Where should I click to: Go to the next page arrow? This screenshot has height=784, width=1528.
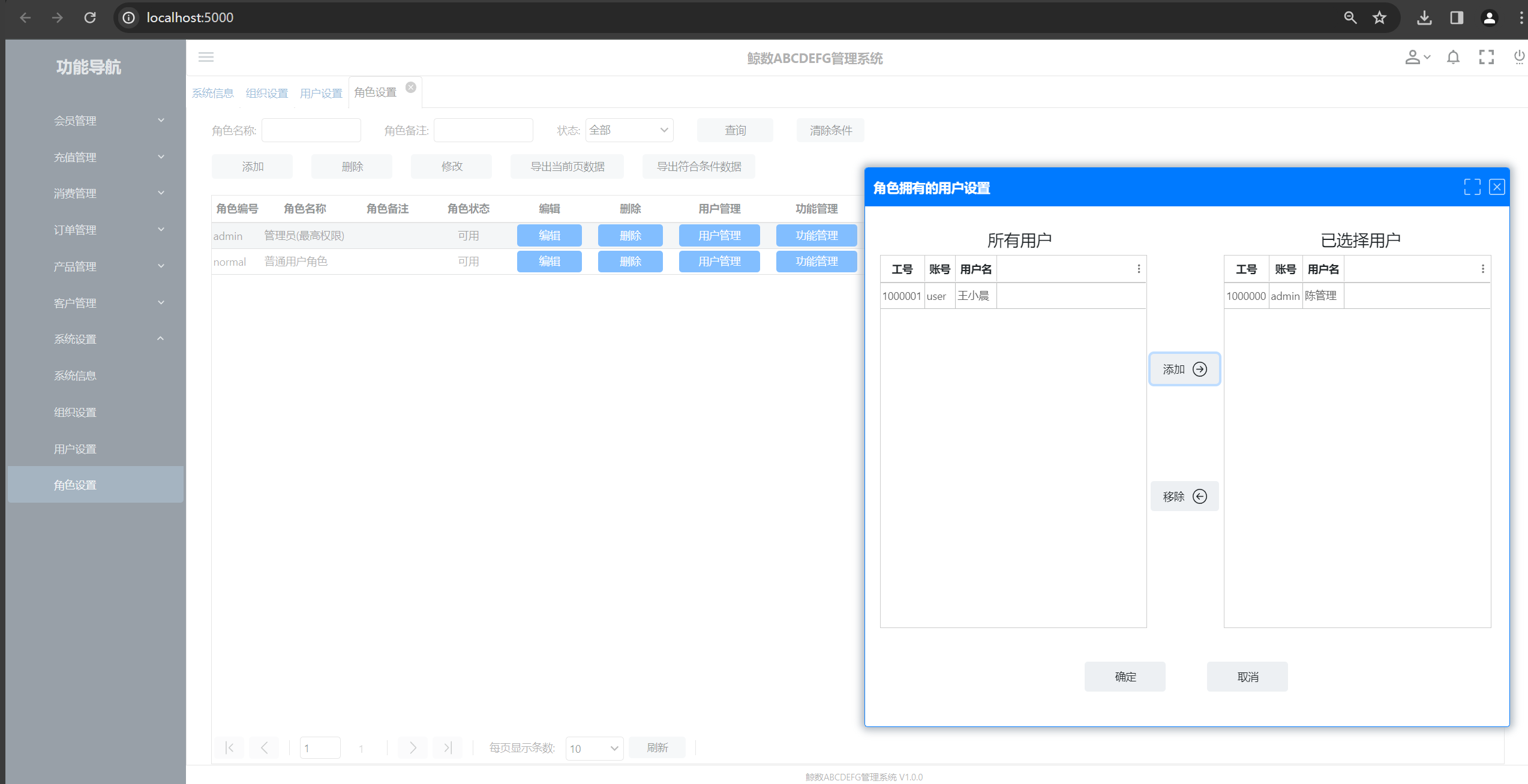[x=413, y=747]
